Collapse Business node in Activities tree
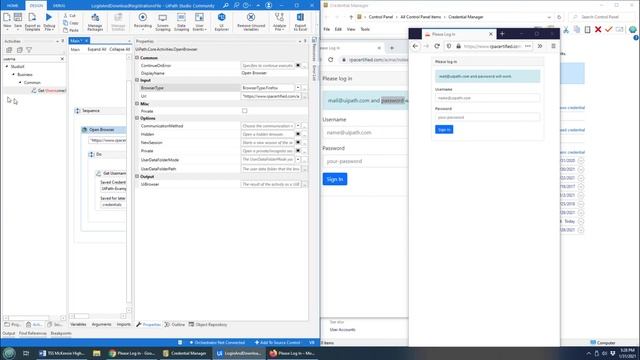640x360 pixels. pos(13,74)
